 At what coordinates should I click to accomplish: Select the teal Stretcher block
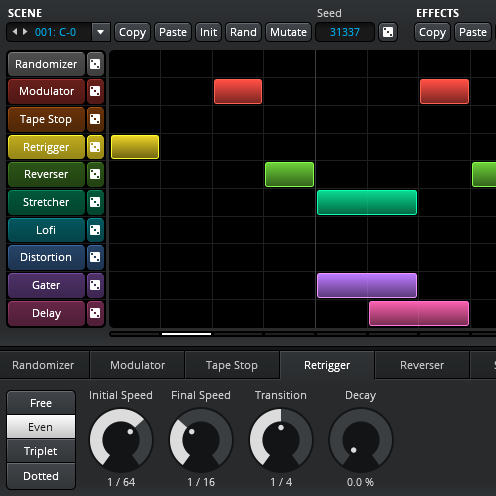[367, 202]
